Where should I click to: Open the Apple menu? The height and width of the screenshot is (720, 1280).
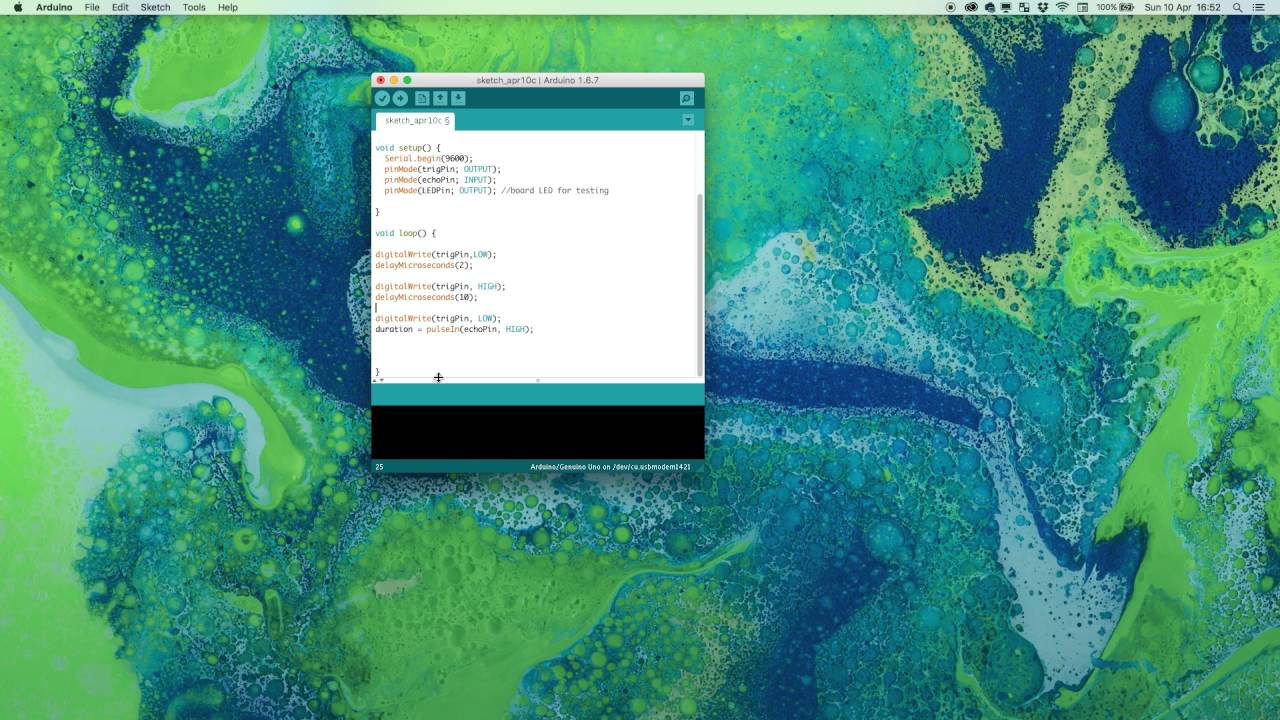tap(18, 7)
